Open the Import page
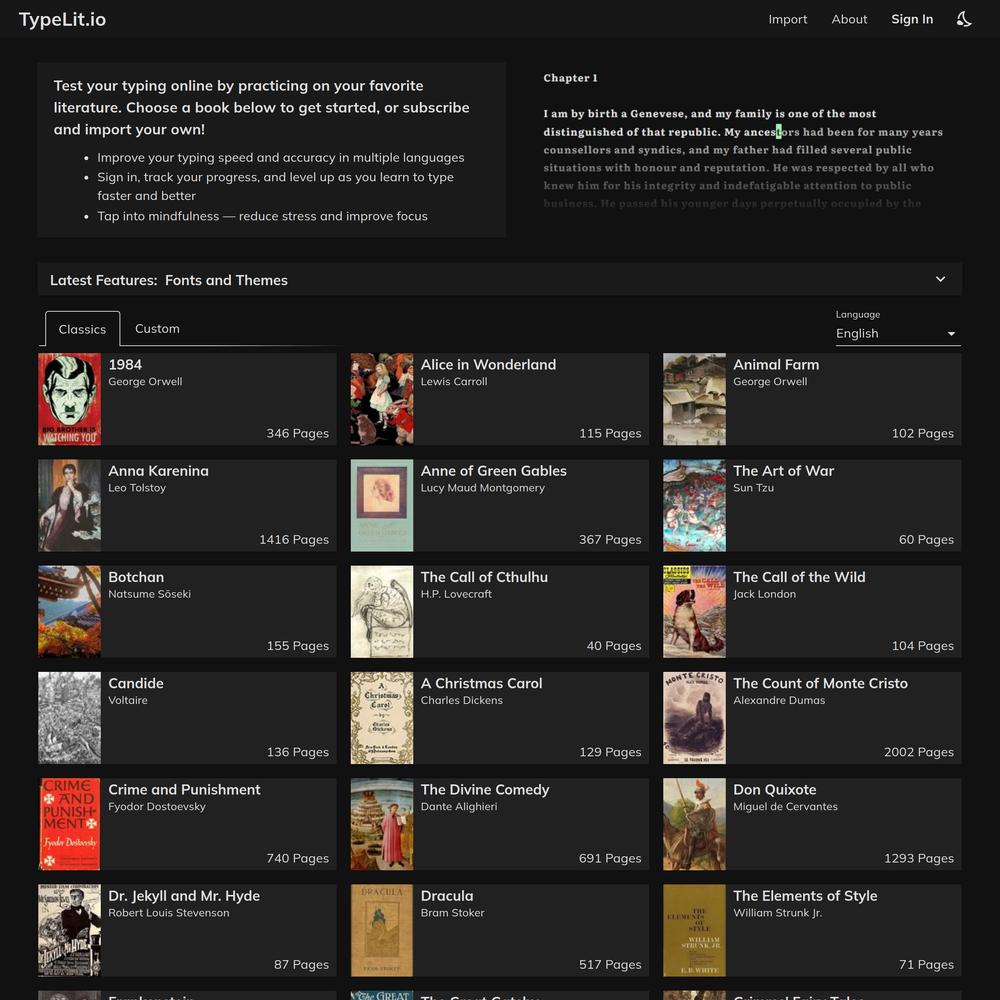1000x1000 pixels. tap(788, 19)
